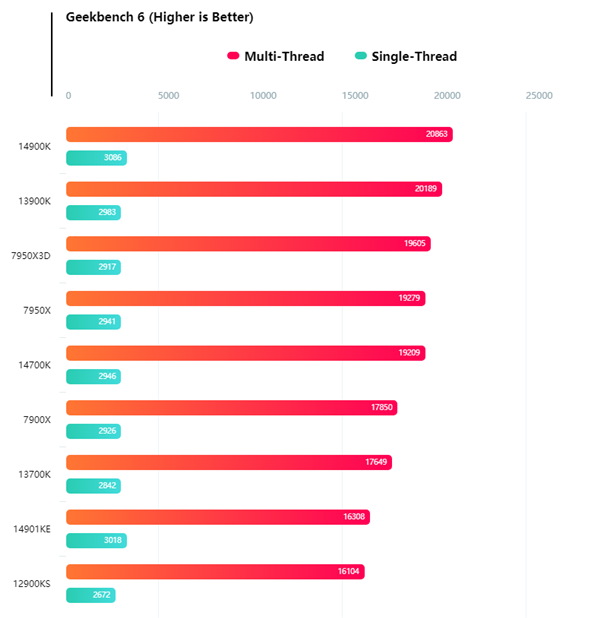Image resolution: width=600 pixels, height=618 pixels.
Task: Click the 13900K multi-thread bar
Action: coord(254,189)
